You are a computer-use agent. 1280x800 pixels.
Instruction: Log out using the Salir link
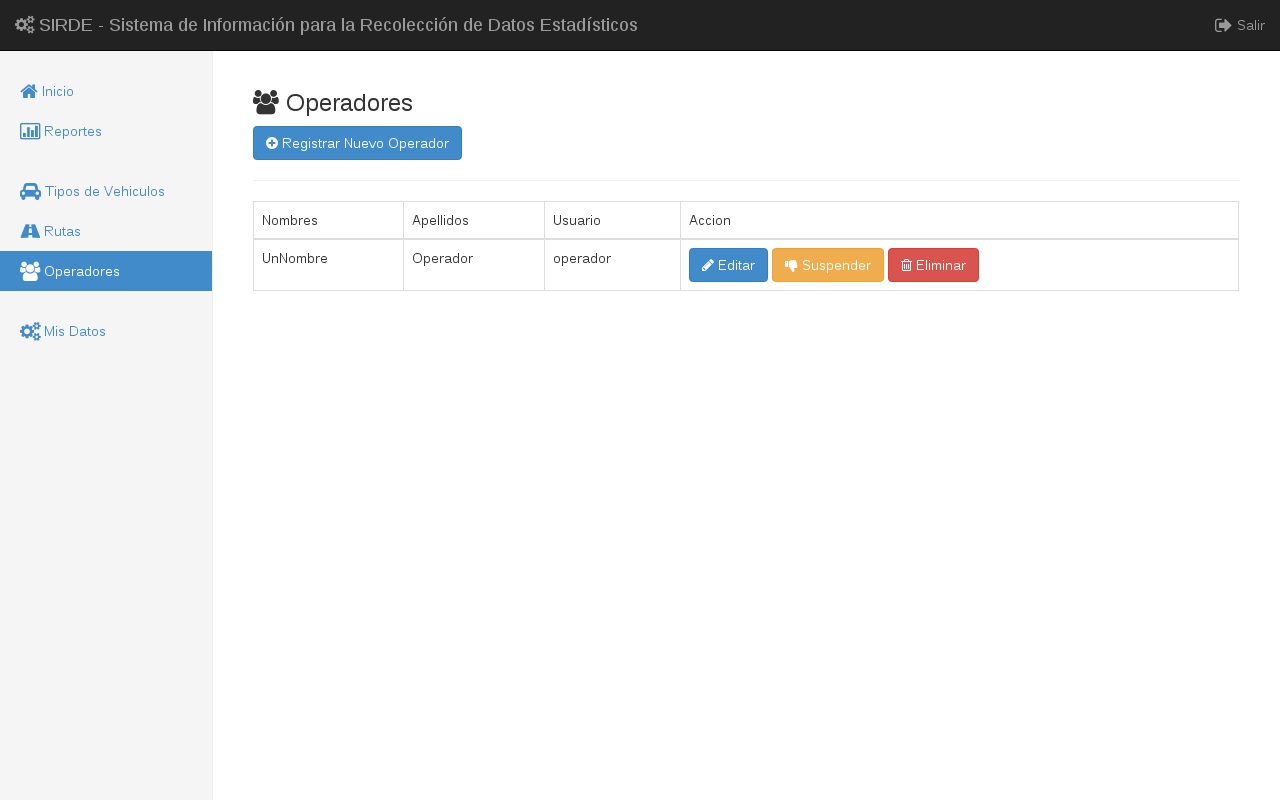1240,25
